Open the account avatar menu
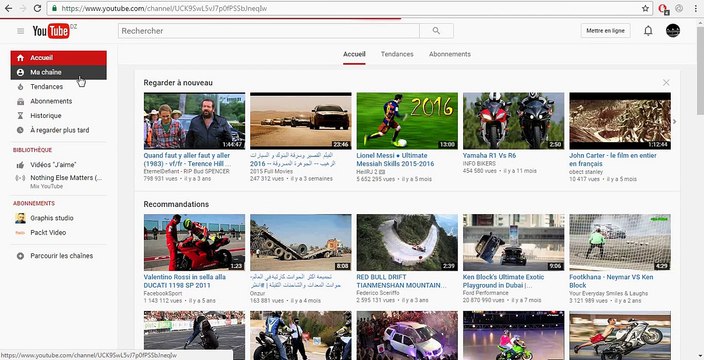This screenshot has width=704, height=360. [673, 31]
